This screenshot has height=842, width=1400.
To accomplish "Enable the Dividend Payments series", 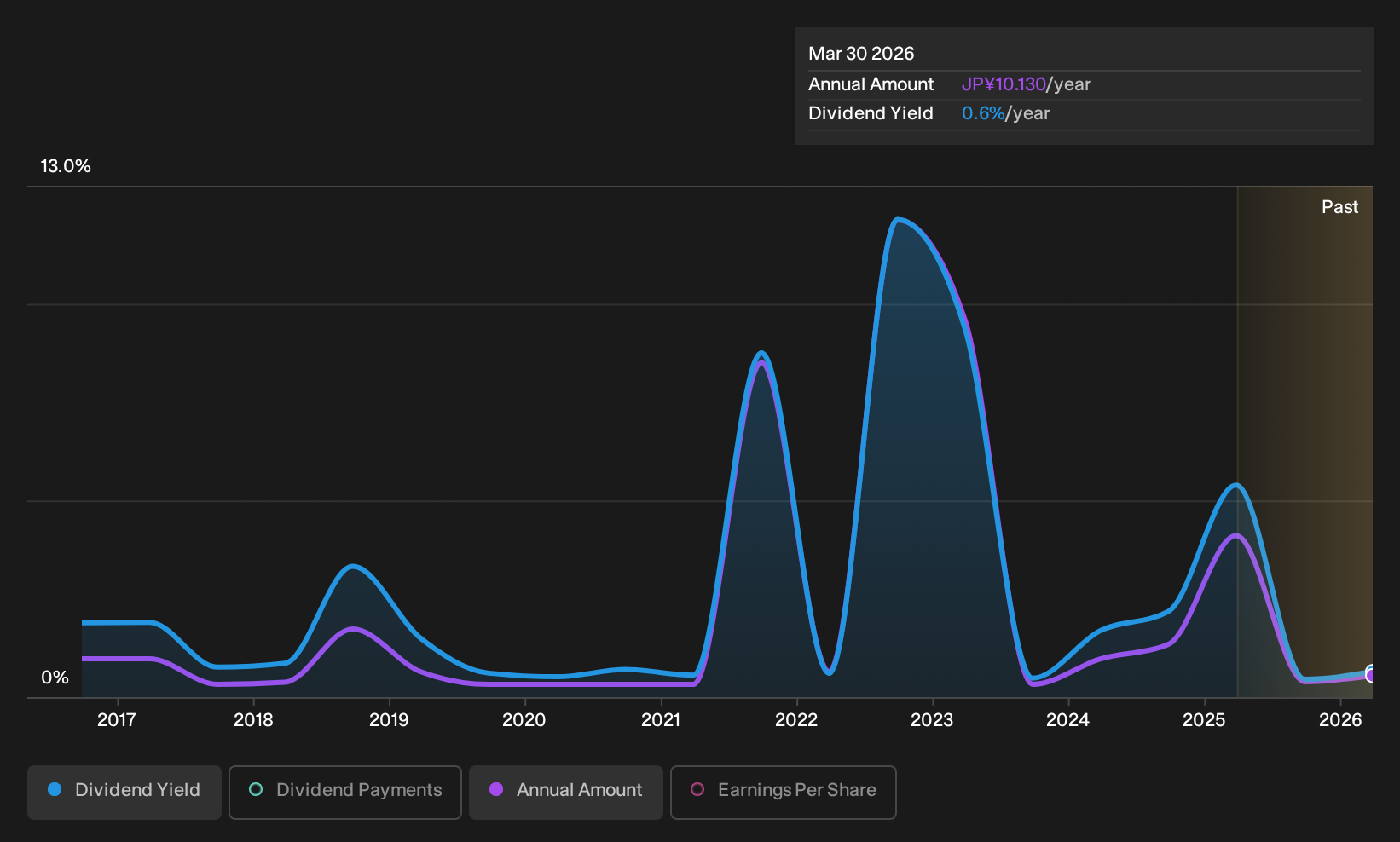I will pos(345,792).
